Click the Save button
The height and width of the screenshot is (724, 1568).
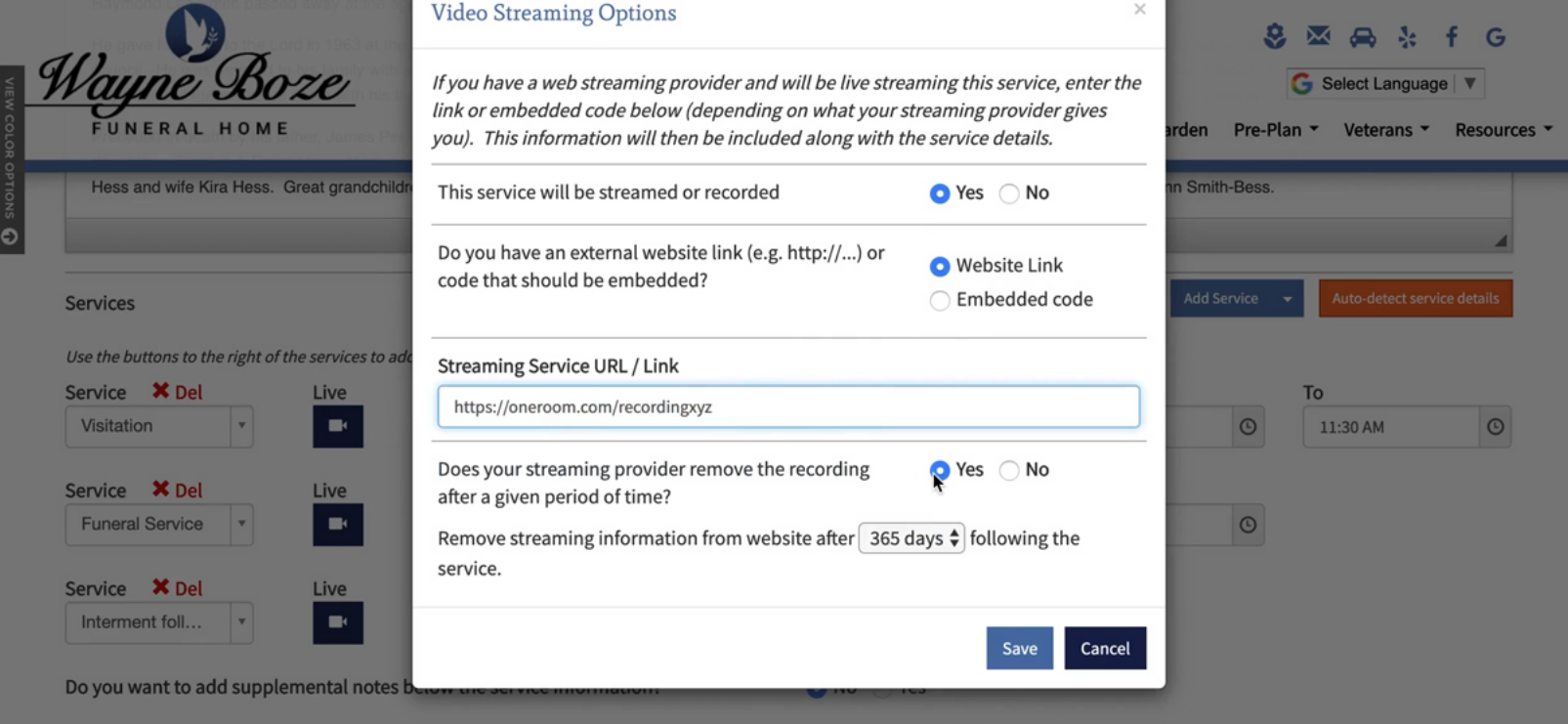click(x=1019, y=648)
